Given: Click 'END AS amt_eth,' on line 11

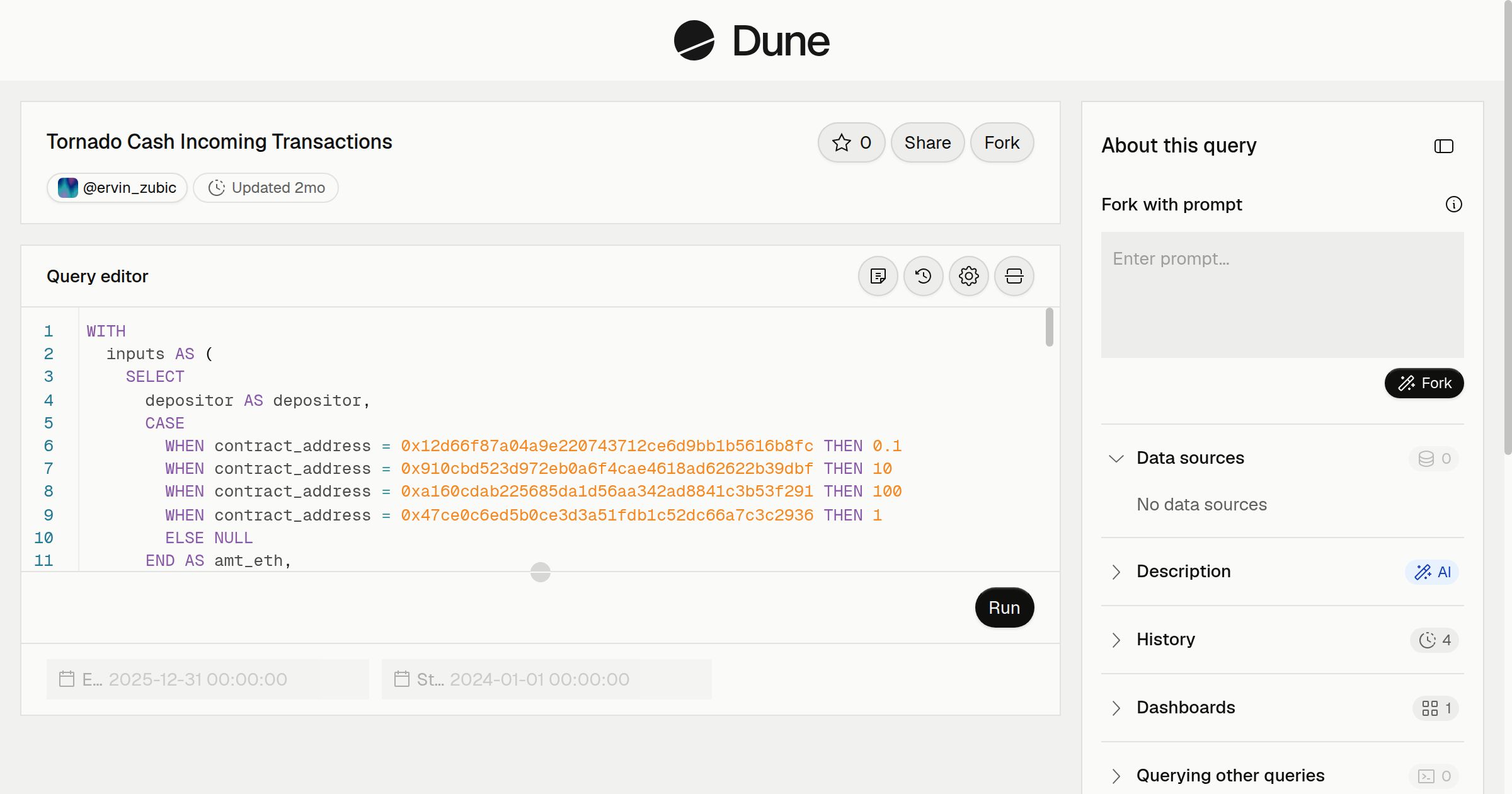Looking at the screenshot, I should [x=219, y=561].
